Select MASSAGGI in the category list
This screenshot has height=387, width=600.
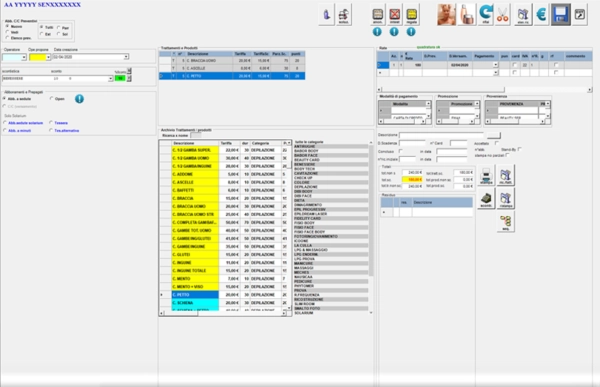(304, 268)
